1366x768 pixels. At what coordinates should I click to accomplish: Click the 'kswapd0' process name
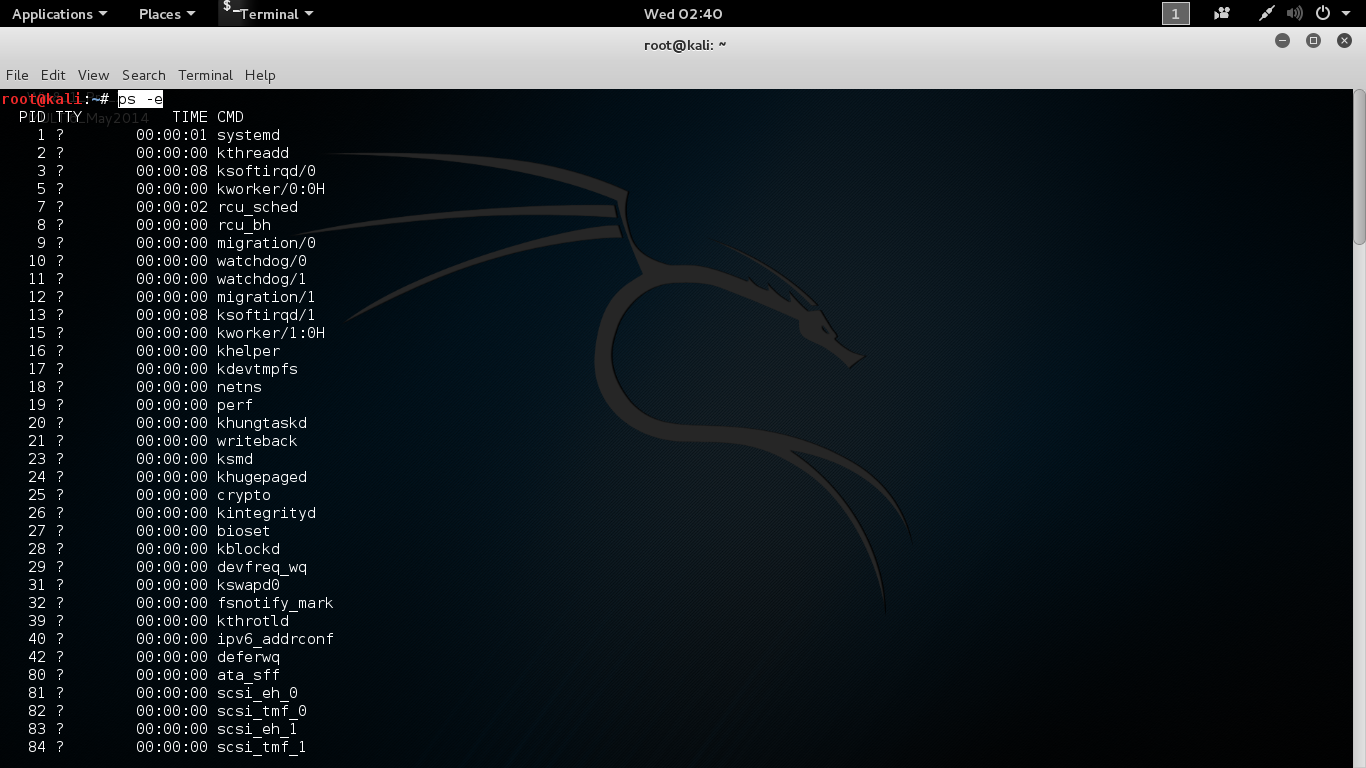[248, 585]
